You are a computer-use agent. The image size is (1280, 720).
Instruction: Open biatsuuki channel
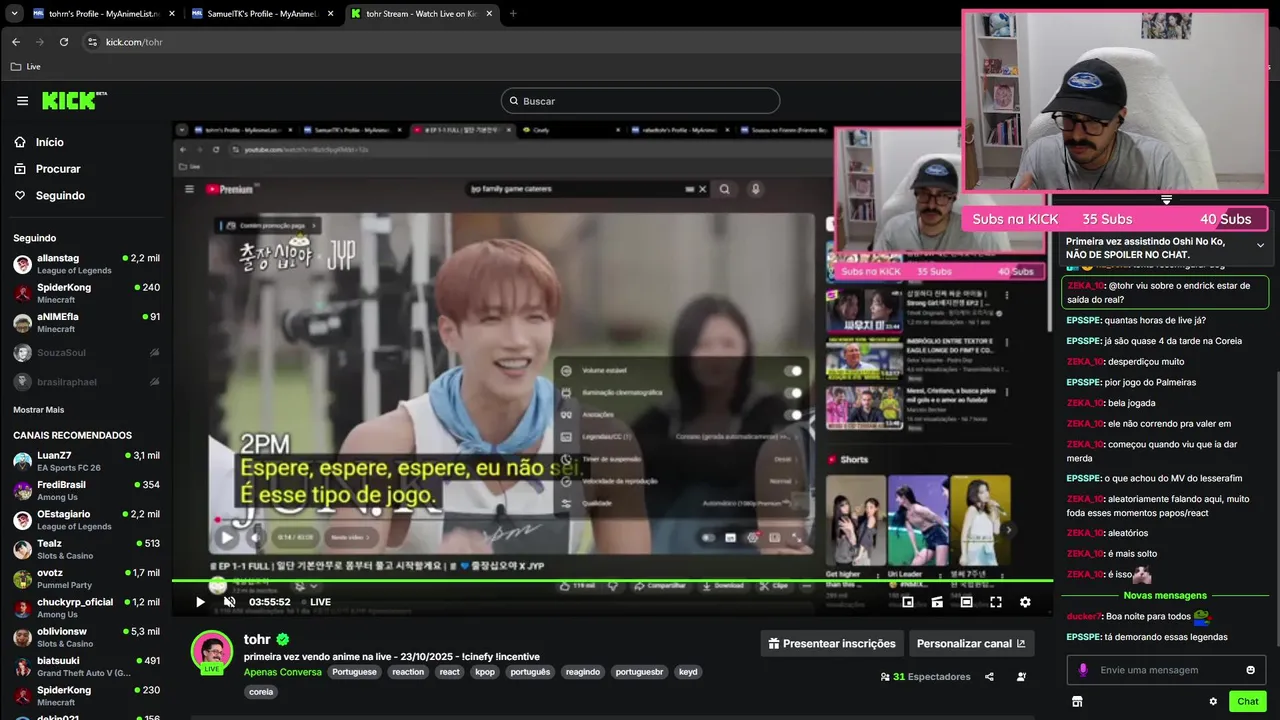click(x=86, y=666)
